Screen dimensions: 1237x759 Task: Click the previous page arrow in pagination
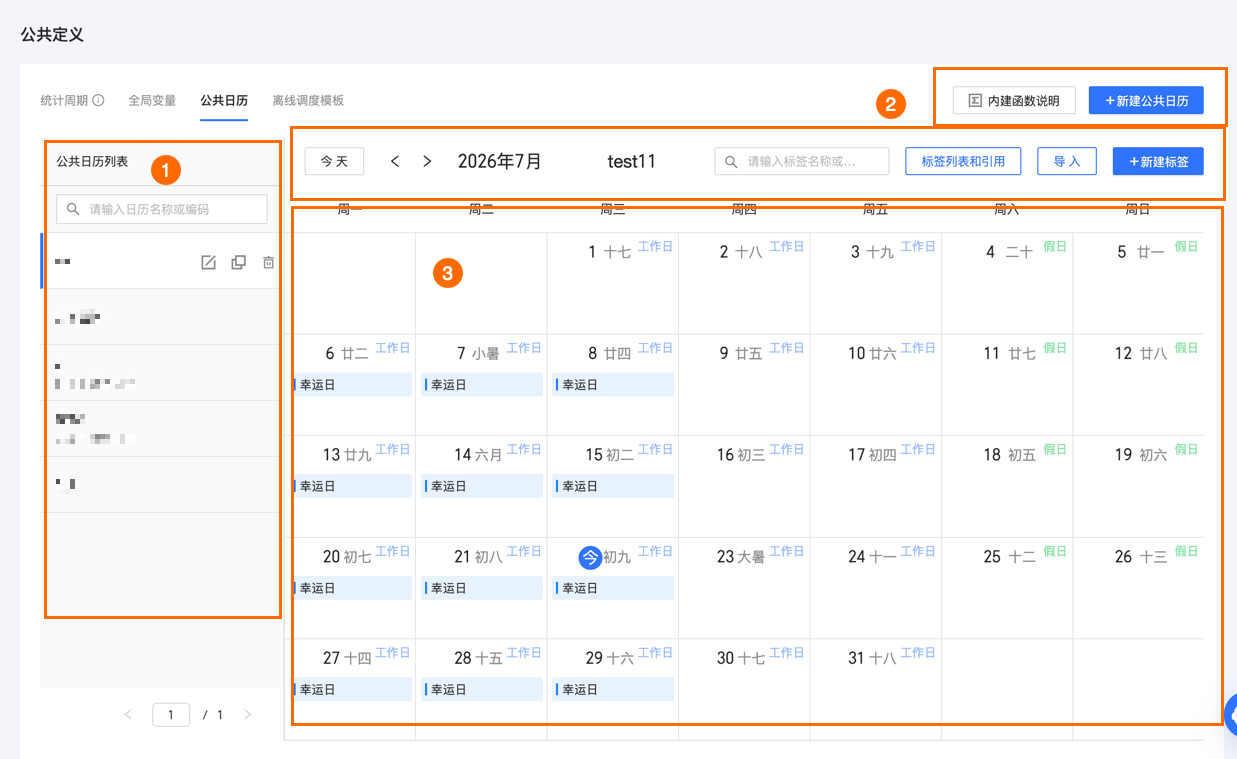click(128, 714)
